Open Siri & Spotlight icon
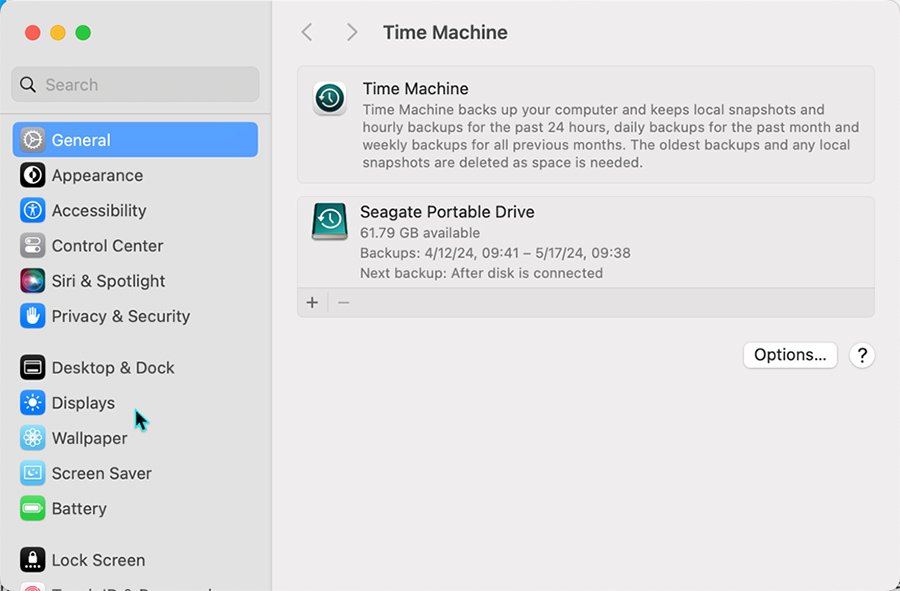 33,281
